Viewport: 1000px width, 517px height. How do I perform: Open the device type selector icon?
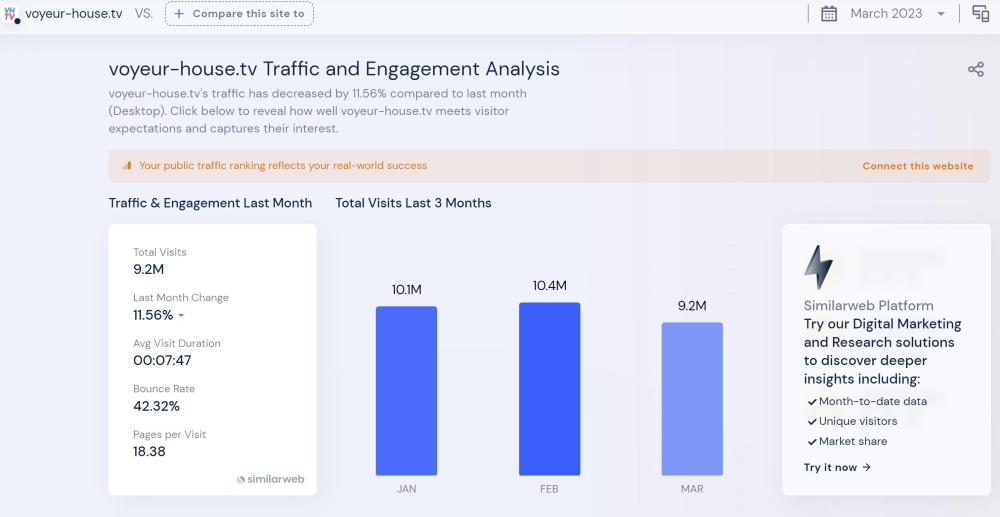980,14
